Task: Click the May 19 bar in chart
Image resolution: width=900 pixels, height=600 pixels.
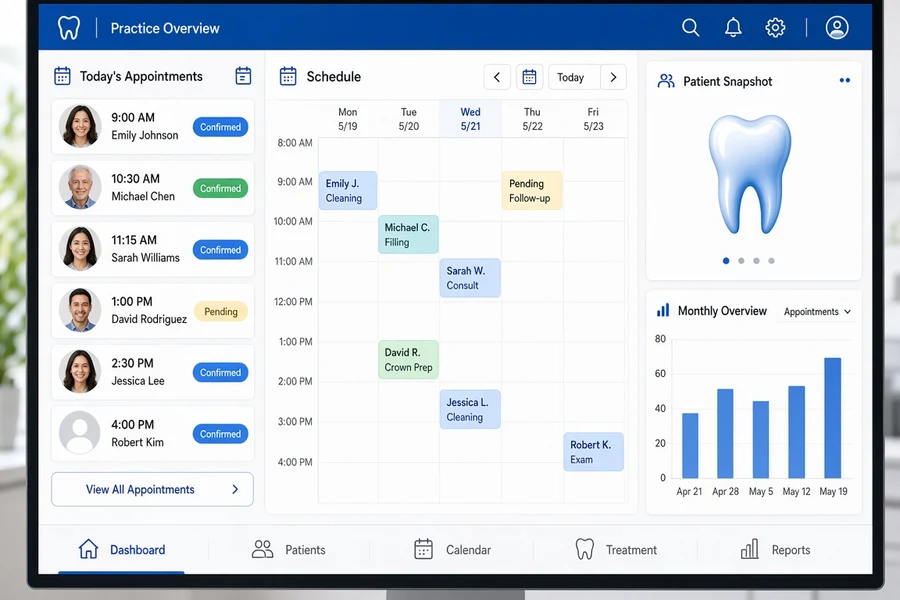Action: pyautogui.click(x=833, y=418)
